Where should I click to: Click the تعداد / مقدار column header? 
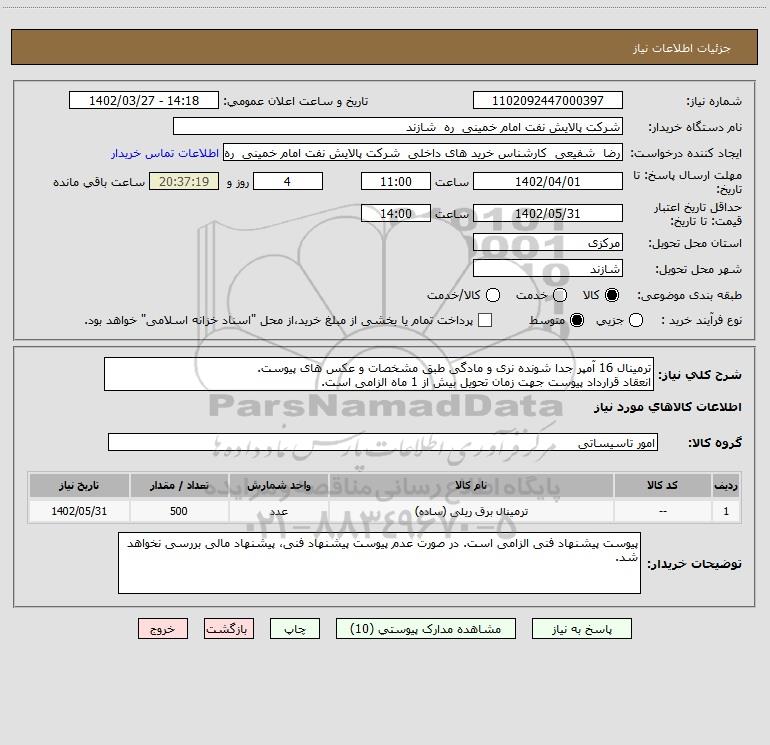179,485
